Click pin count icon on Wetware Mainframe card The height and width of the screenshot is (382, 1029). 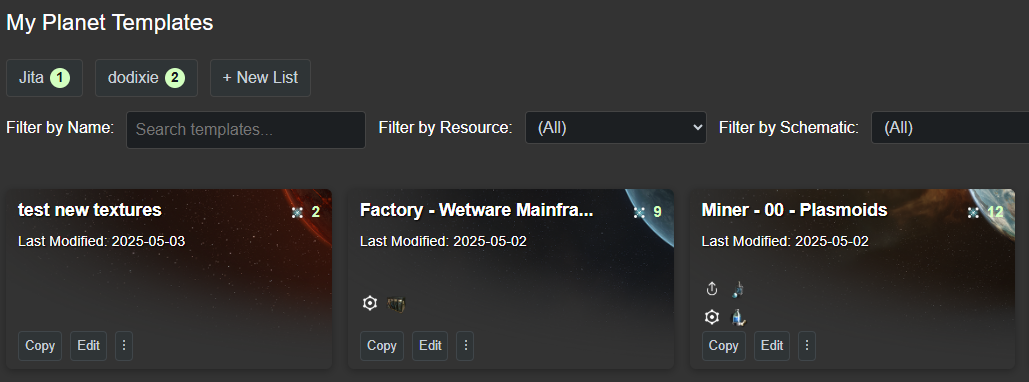click(639, 212)
